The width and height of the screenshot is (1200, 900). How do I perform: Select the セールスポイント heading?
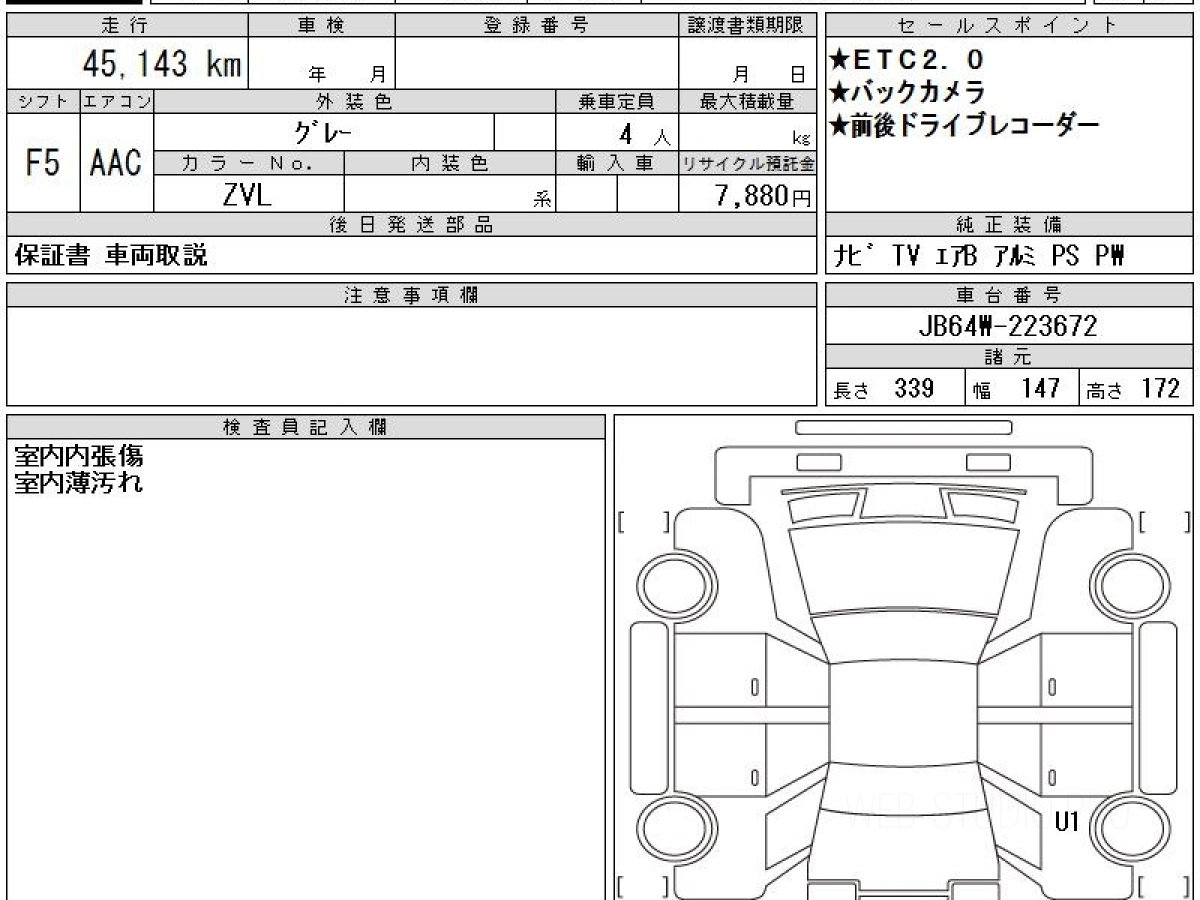coord(1009,26)
